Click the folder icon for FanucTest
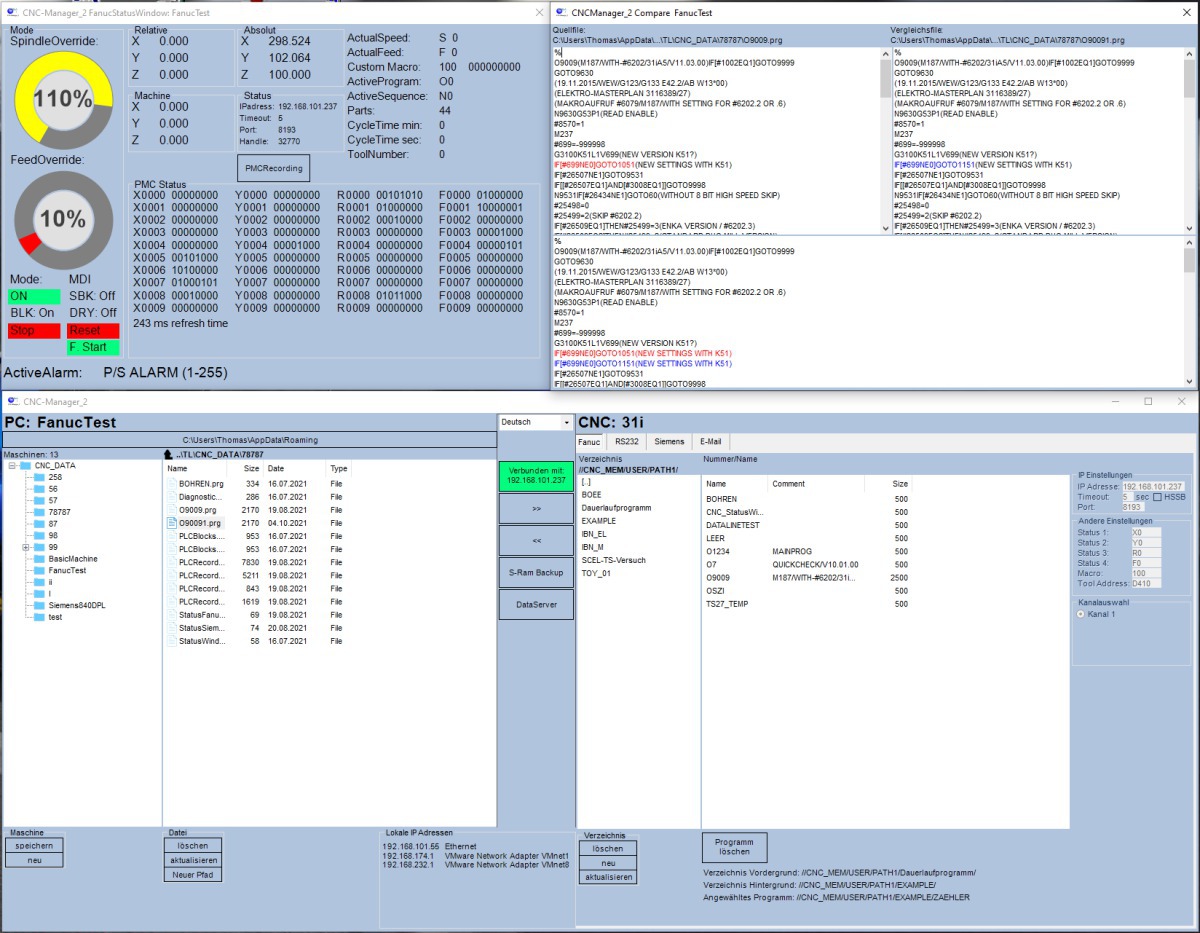Viewport: 1200px width, 933px height. click(39, 570)
